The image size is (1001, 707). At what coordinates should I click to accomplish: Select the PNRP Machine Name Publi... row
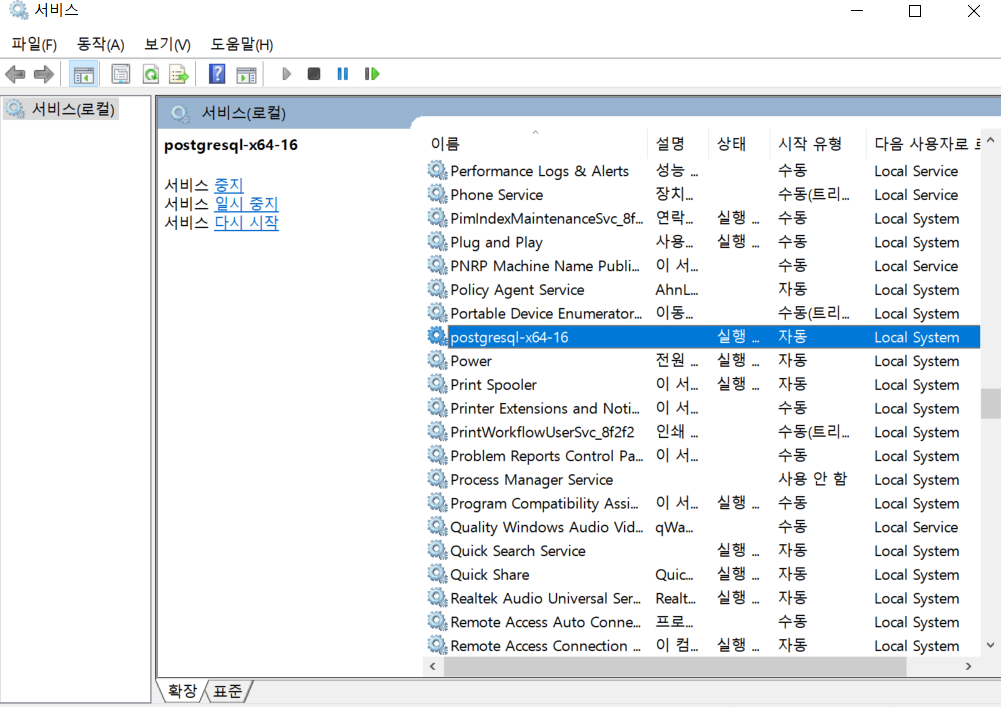(702, 266)
